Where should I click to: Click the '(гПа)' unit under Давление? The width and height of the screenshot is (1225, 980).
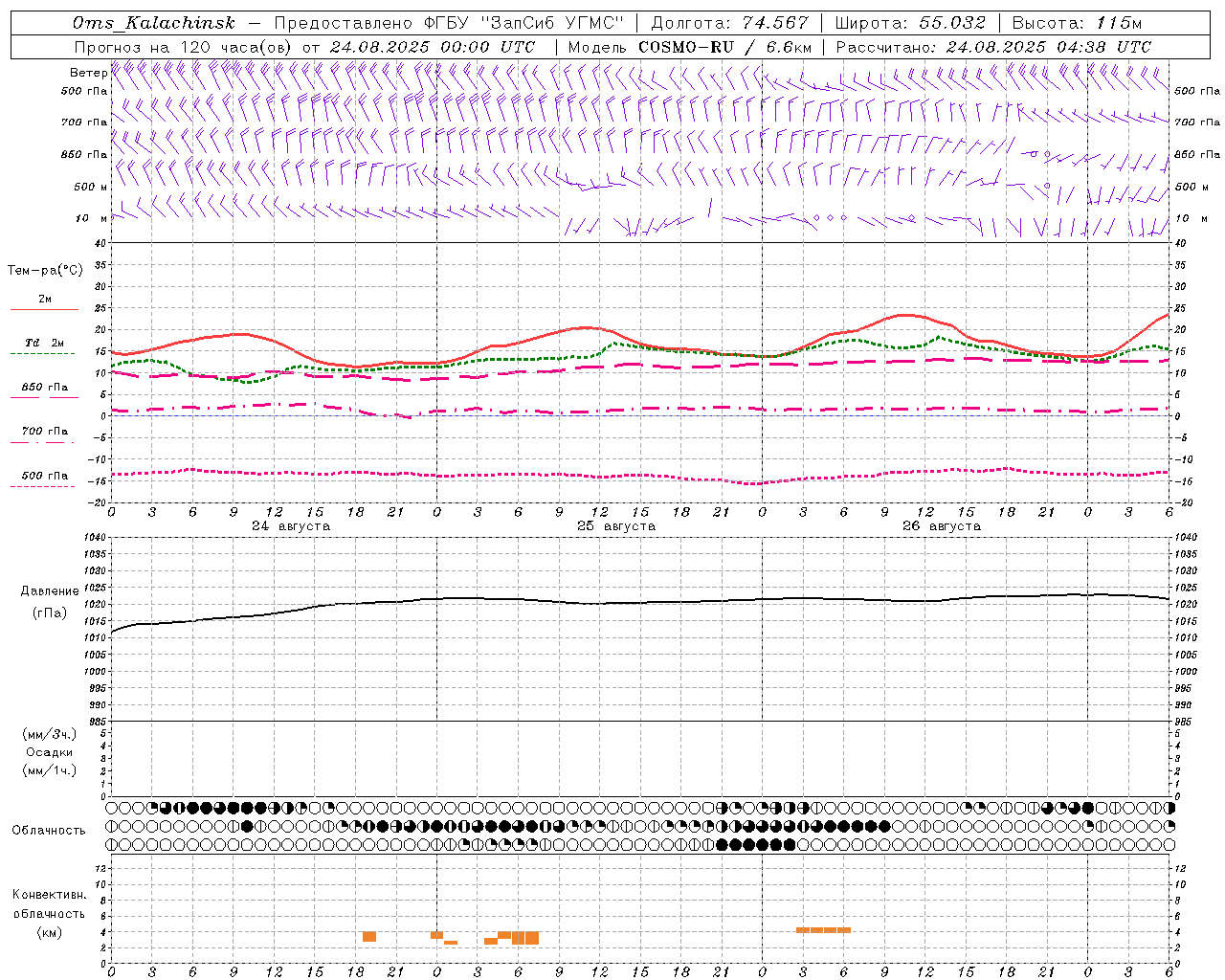click(x=50, y=613)
